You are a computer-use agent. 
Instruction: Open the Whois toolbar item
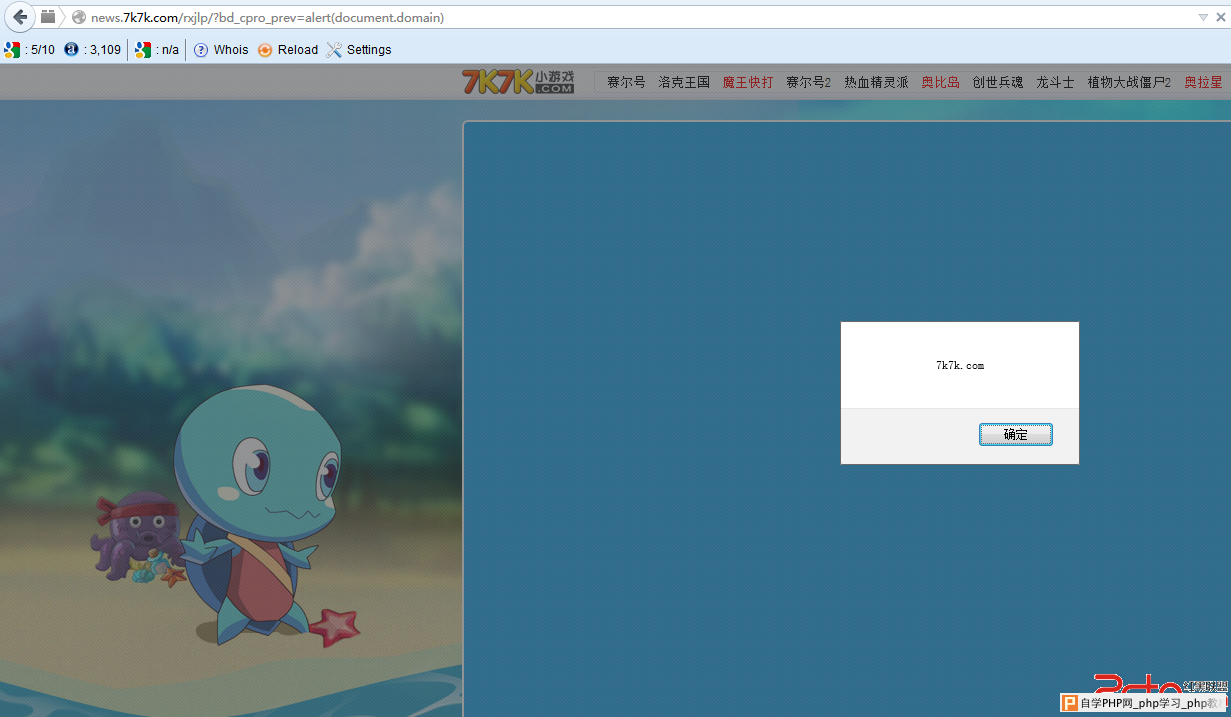coord(221,49)
